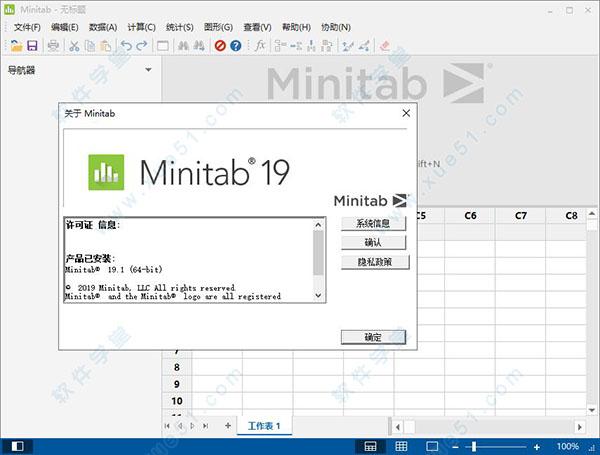Click the first graph brush toolbar icon
The width and height of the screenshot is (600, 455).
[x=347, y=46]
